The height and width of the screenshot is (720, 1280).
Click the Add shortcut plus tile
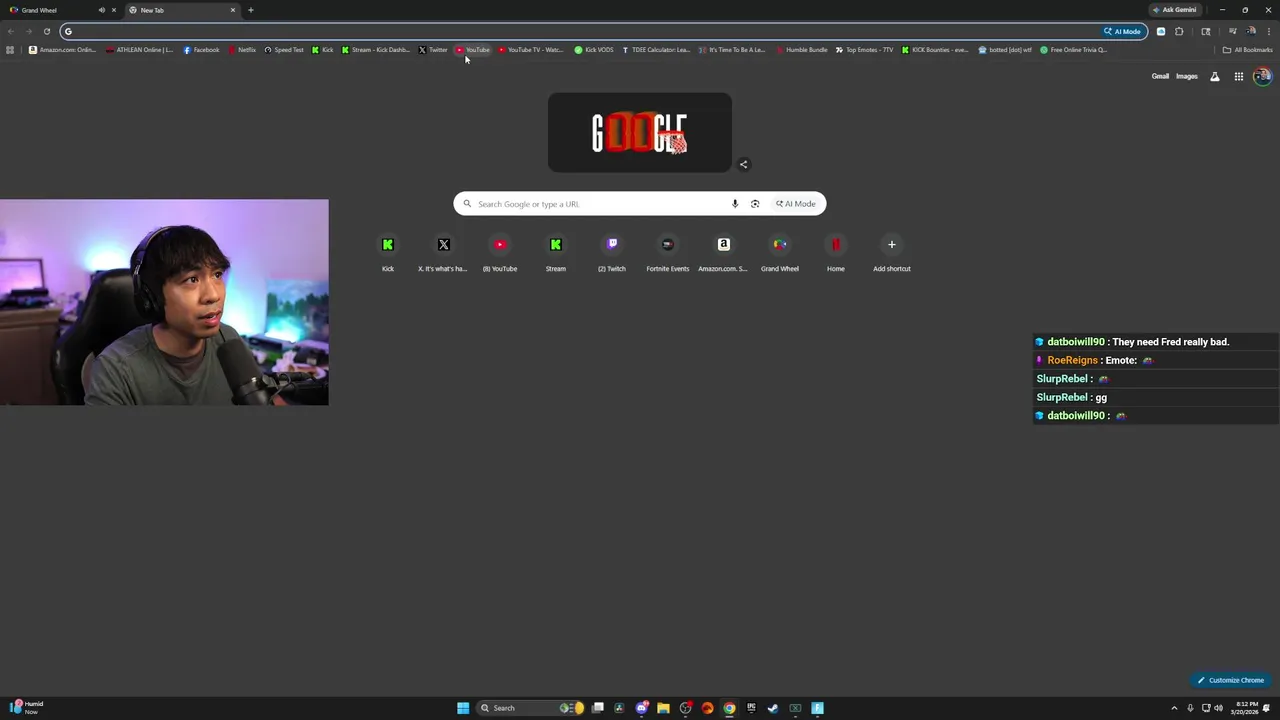pyautogui.click(x=892, y=252)
